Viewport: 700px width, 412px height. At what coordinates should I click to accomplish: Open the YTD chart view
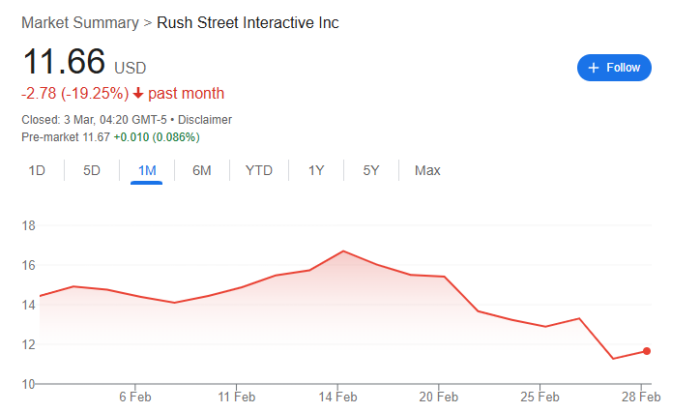pyautogui.click(x=259, y=170)
